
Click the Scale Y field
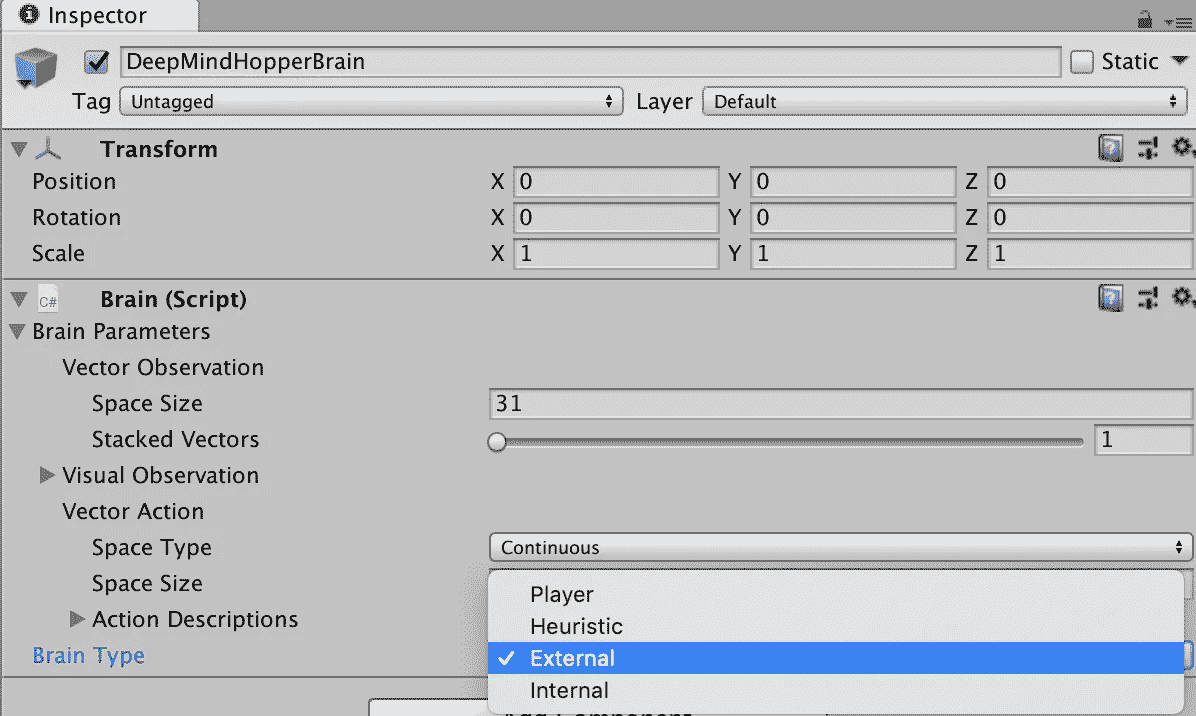(853, 254)
